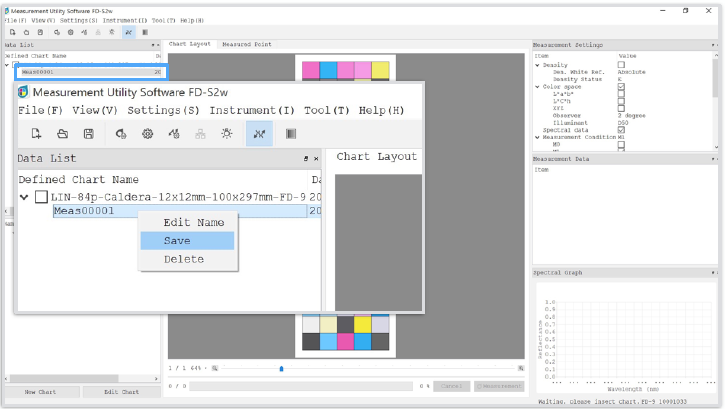Collapse the Measurement Condition group
725x409 pixels.
pos(537,137)
